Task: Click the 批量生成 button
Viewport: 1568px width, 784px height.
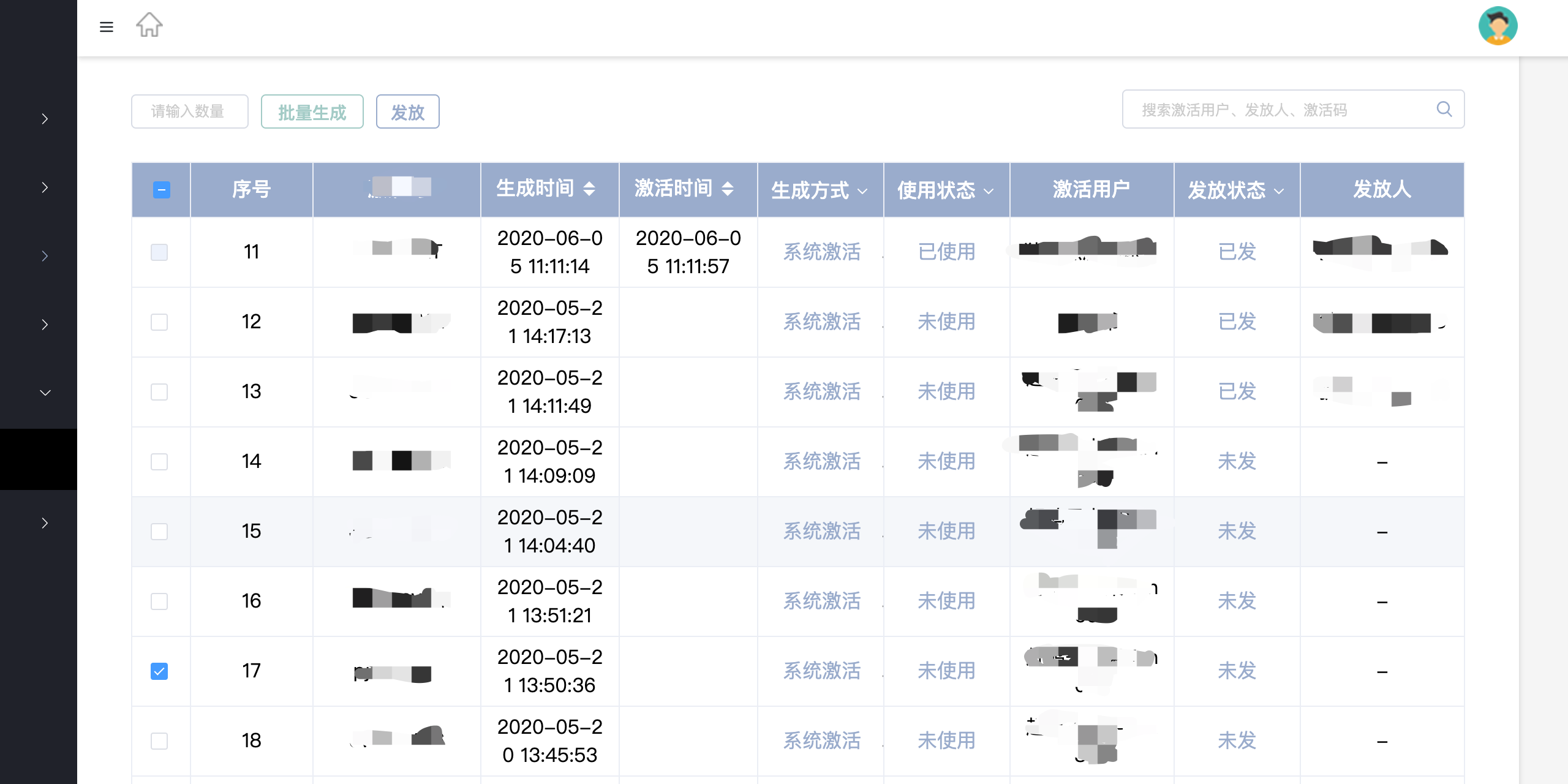Action: point(312,111)
